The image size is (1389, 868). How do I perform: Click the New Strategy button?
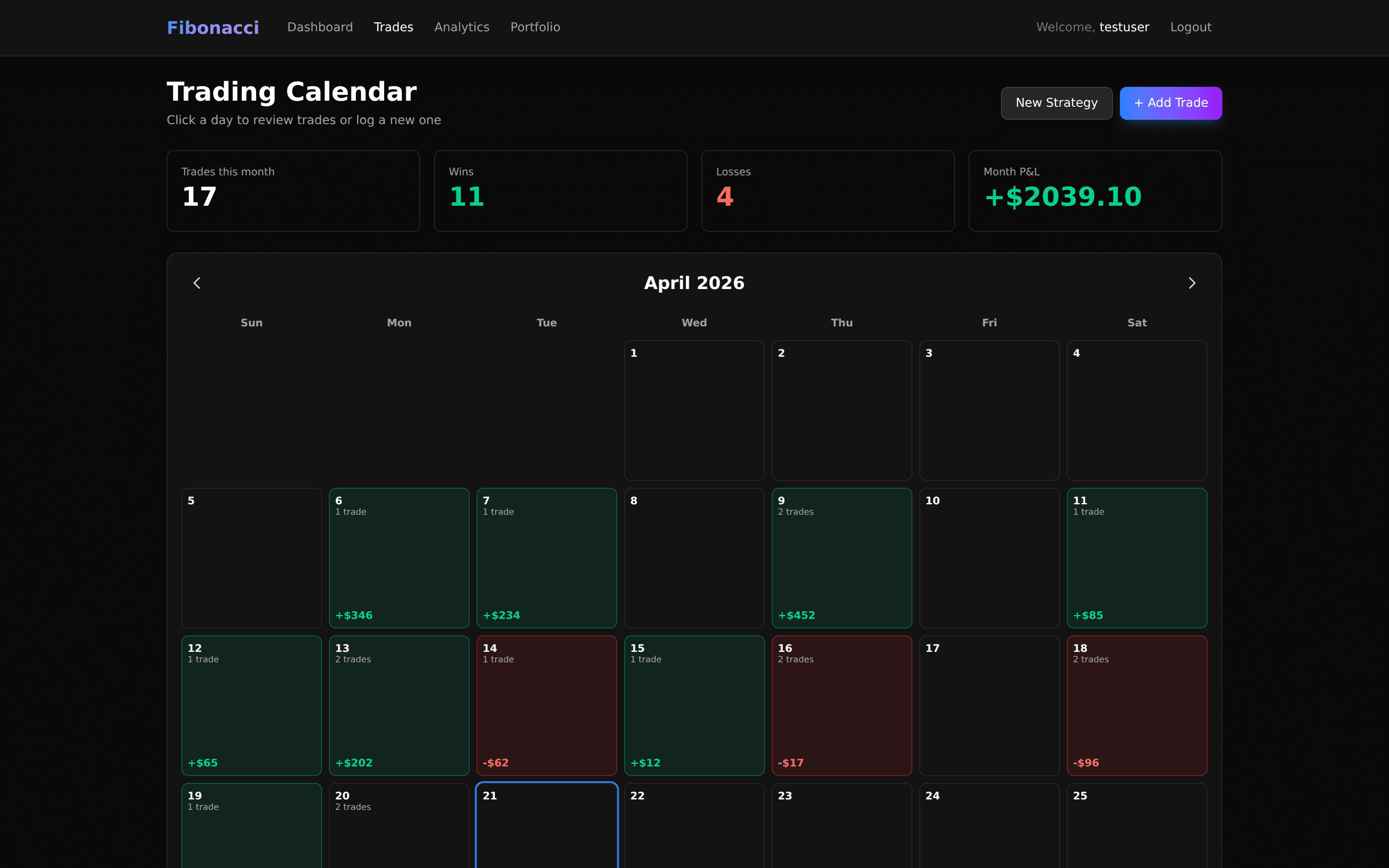coord(1056,103)
